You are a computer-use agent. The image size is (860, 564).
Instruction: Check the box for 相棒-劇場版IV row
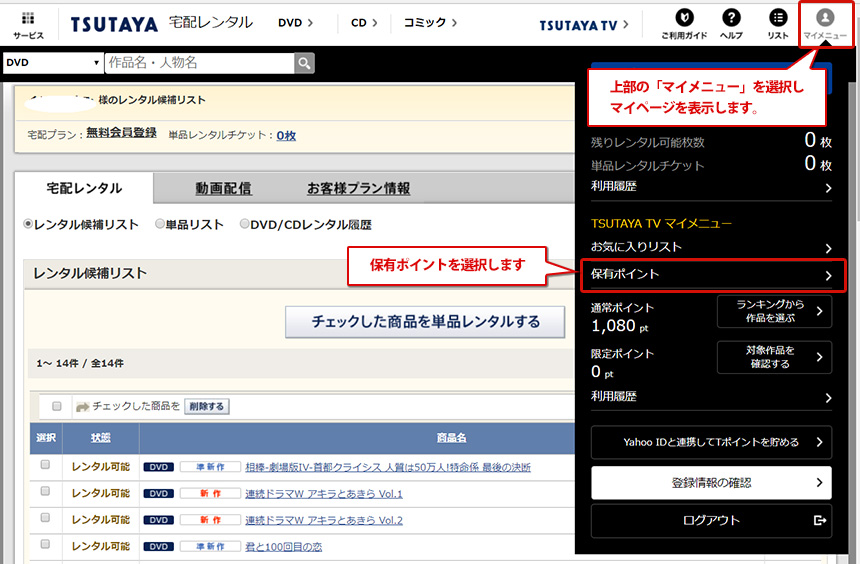point(46,465)
